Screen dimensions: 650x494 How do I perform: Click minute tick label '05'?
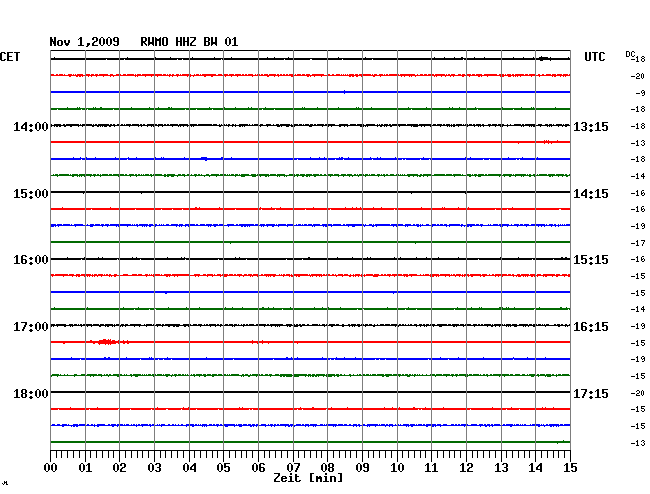tap(223, 468)
